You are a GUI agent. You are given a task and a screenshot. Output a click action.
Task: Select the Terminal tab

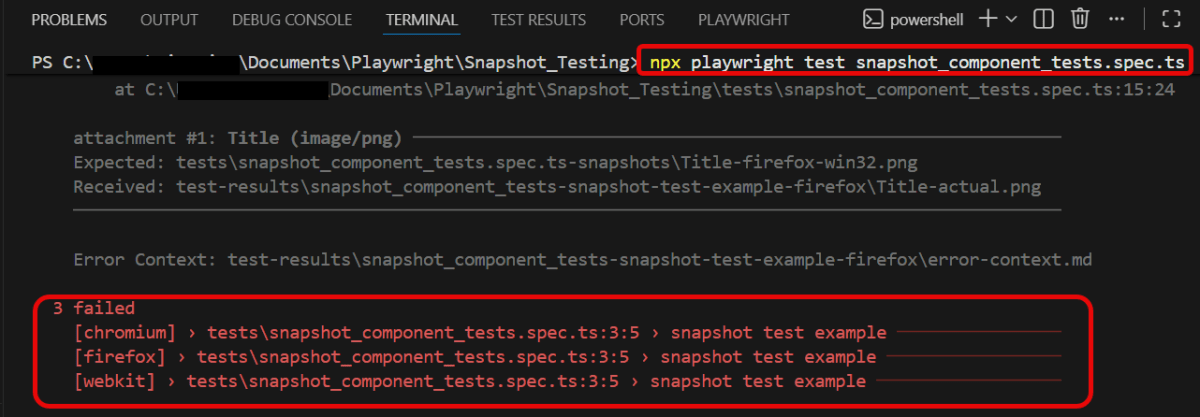click(x=421, y=20)
